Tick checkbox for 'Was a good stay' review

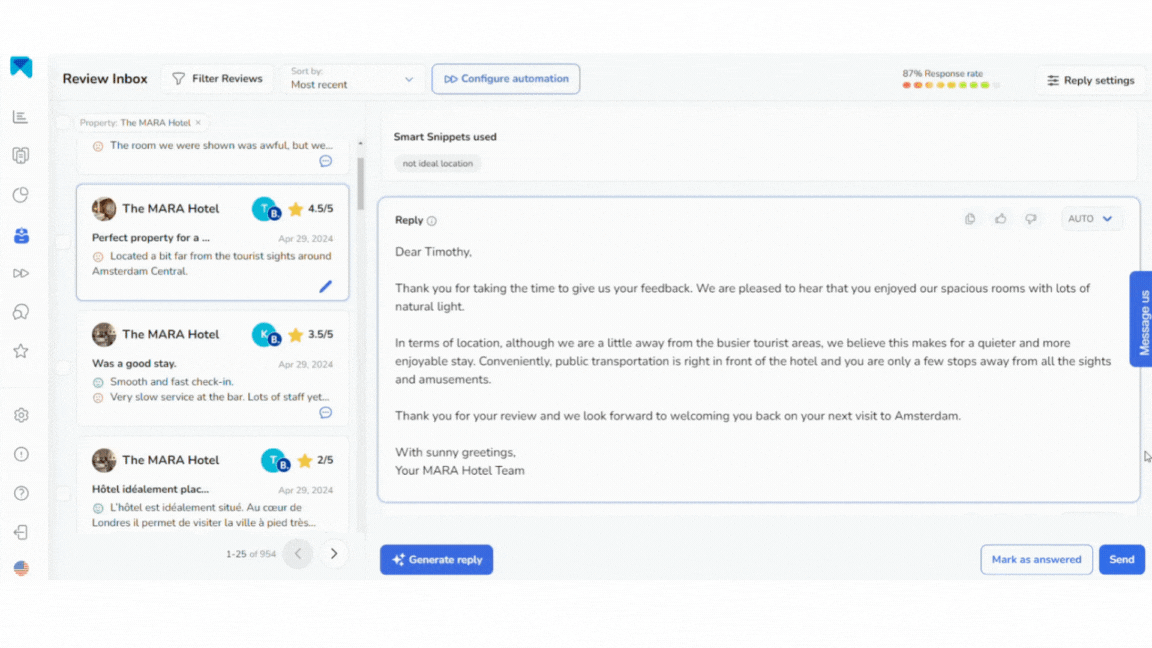click(63, 367)
